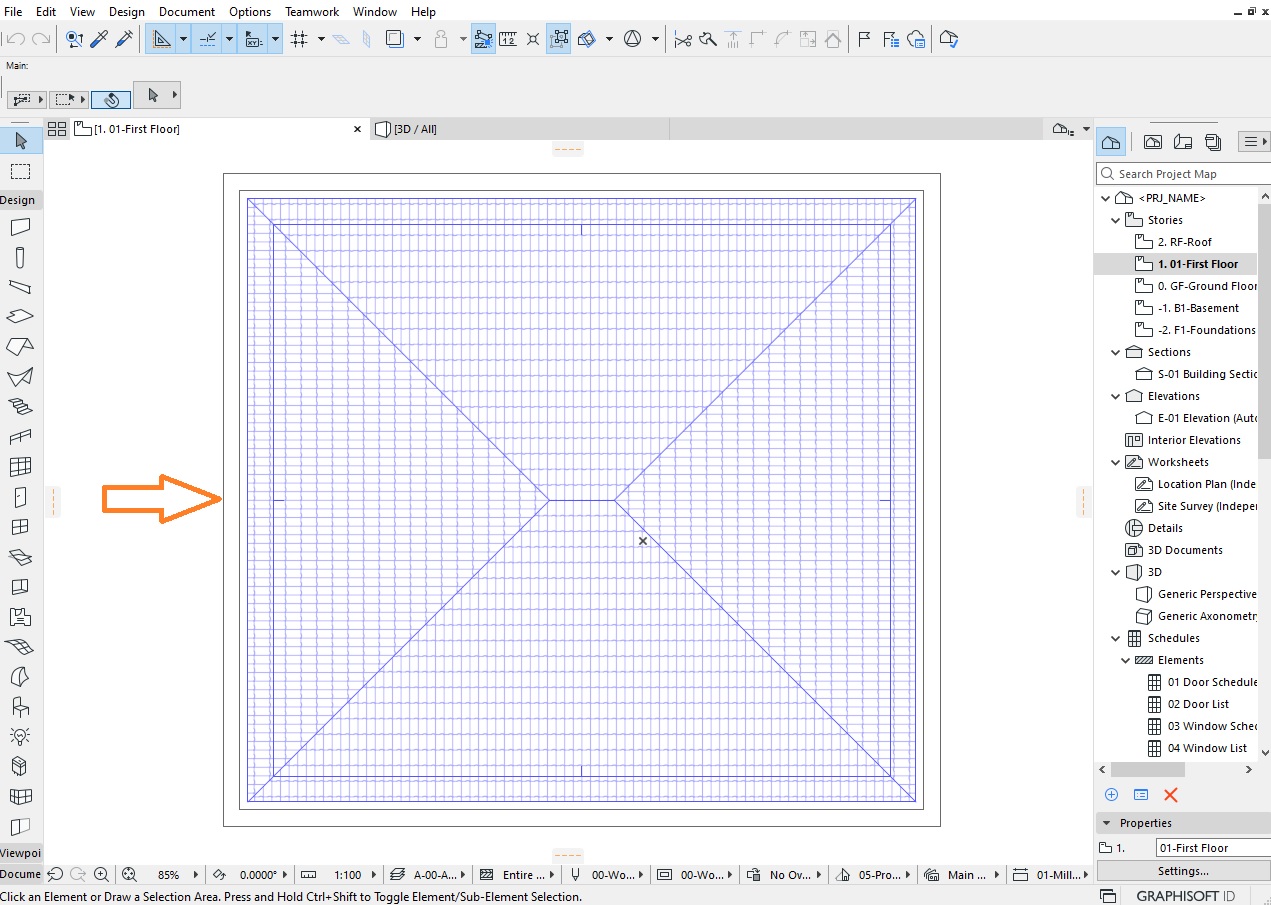Screen dimensions: 1271x905
Task: Open the Teamwork menu
Action: pyautogui.click(x=312, y=11)
